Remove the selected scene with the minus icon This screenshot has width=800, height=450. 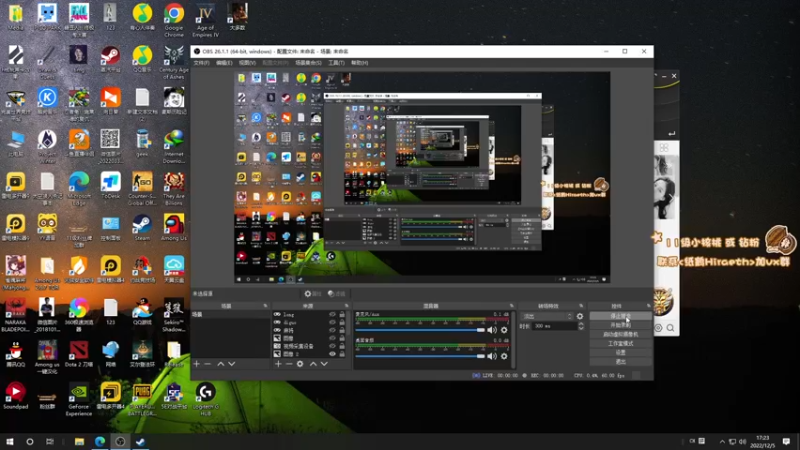pyautogui.click(x=208, y=364)
